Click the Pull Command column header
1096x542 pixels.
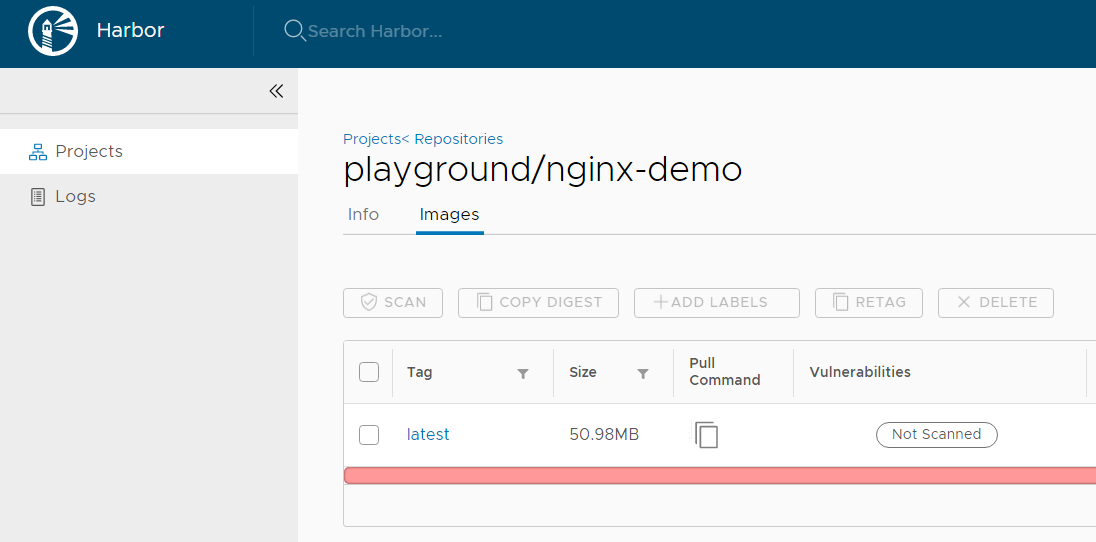(x=725, y=372)
